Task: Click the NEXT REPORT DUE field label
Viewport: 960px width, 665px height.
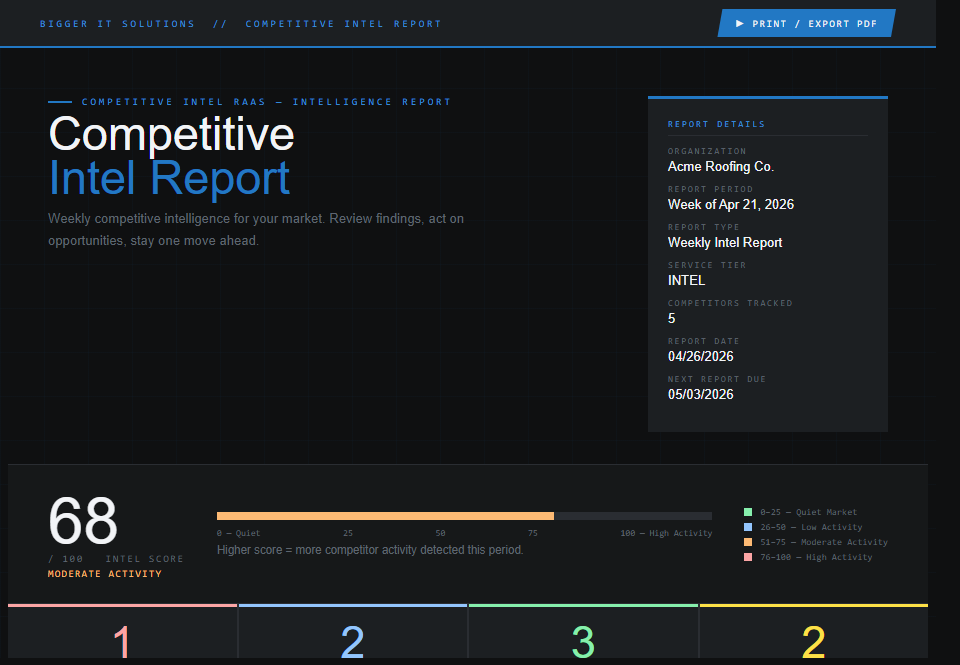Action: tap(716, 379)
